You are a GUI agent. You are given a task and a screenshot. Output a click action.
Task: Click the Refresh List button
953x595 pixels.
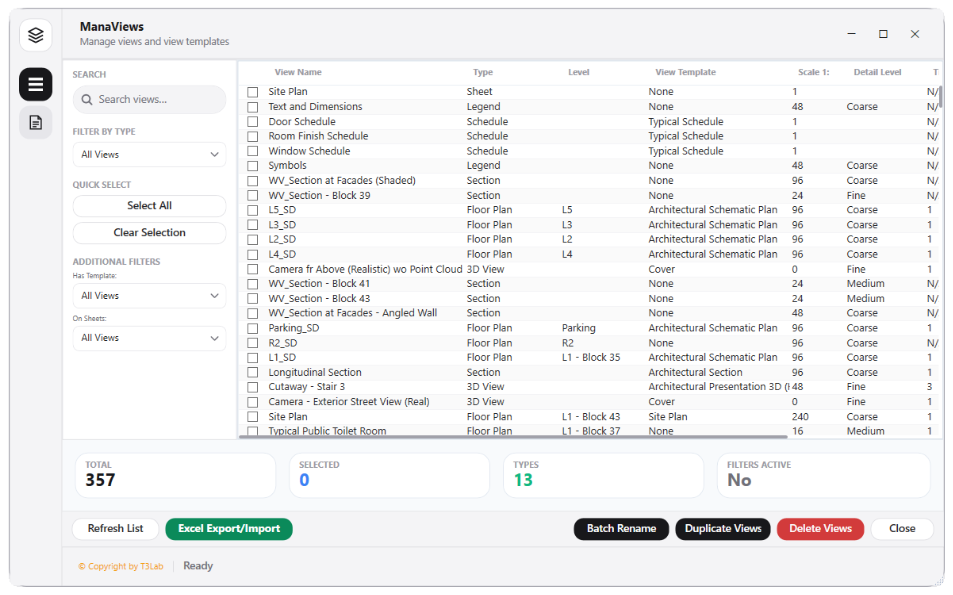tap(115, 529)
